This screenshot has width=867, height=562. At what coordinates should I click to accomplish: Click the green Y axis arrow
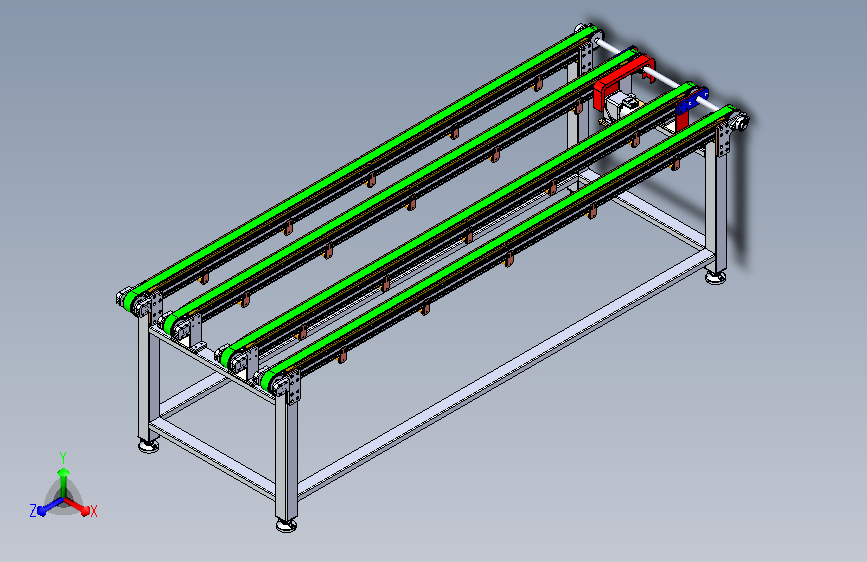pos(64,481)
